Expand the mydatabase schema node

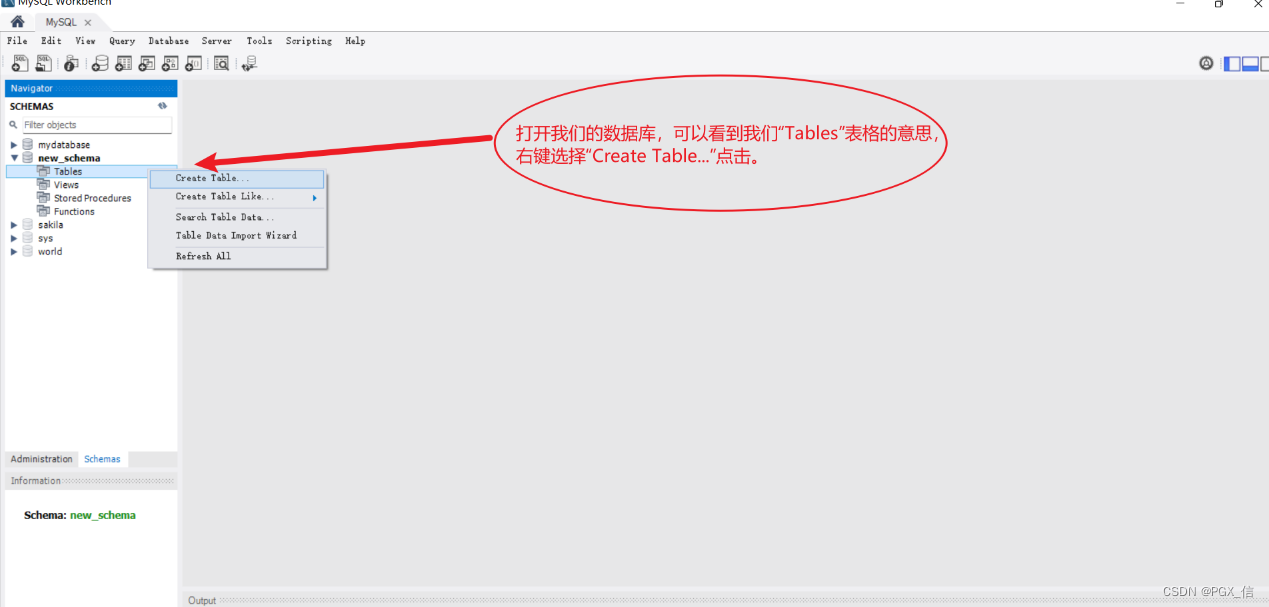[x=14, y=145]
